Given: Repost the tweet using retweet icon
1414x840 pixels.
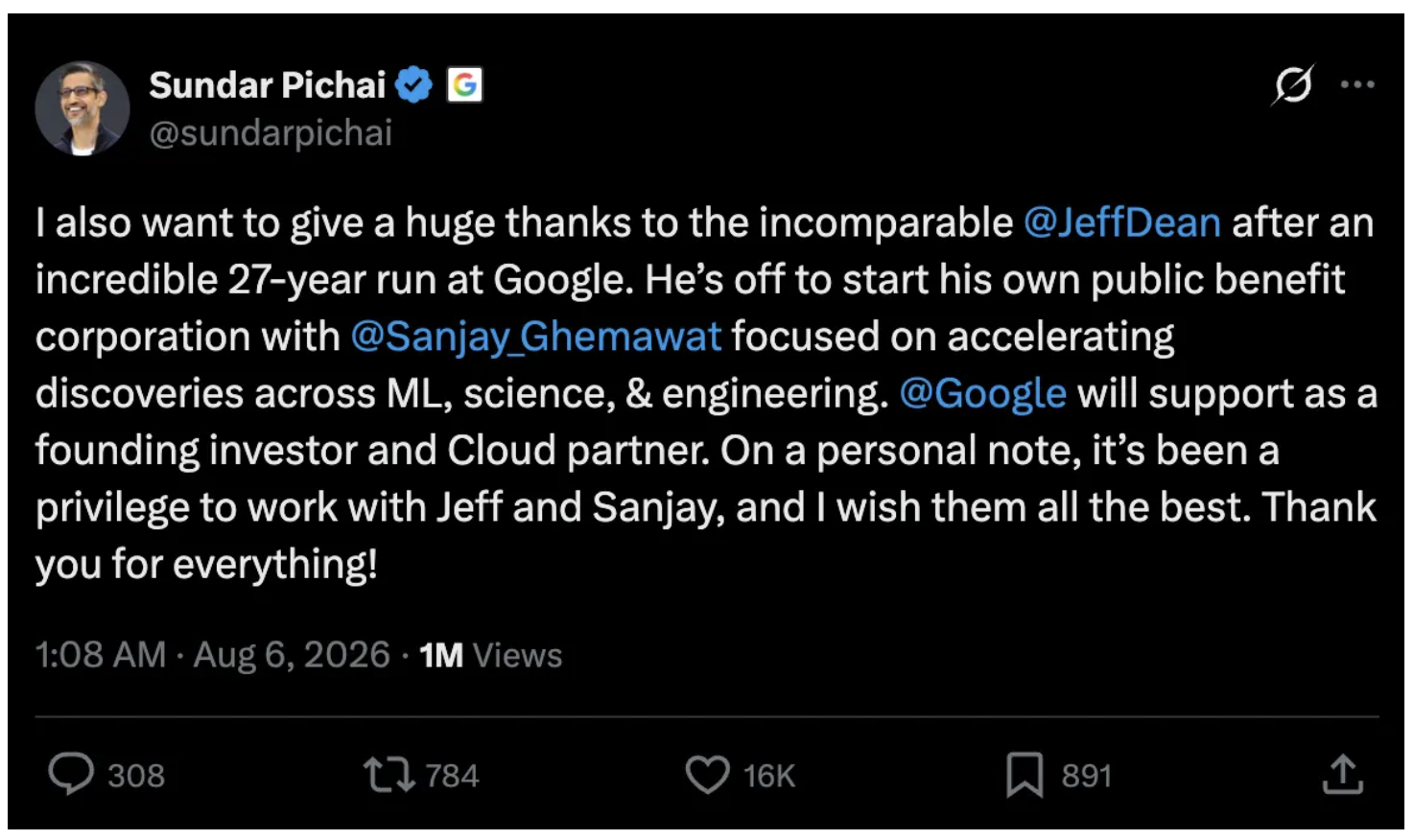Looking at the screenshot, I should 389,775.
